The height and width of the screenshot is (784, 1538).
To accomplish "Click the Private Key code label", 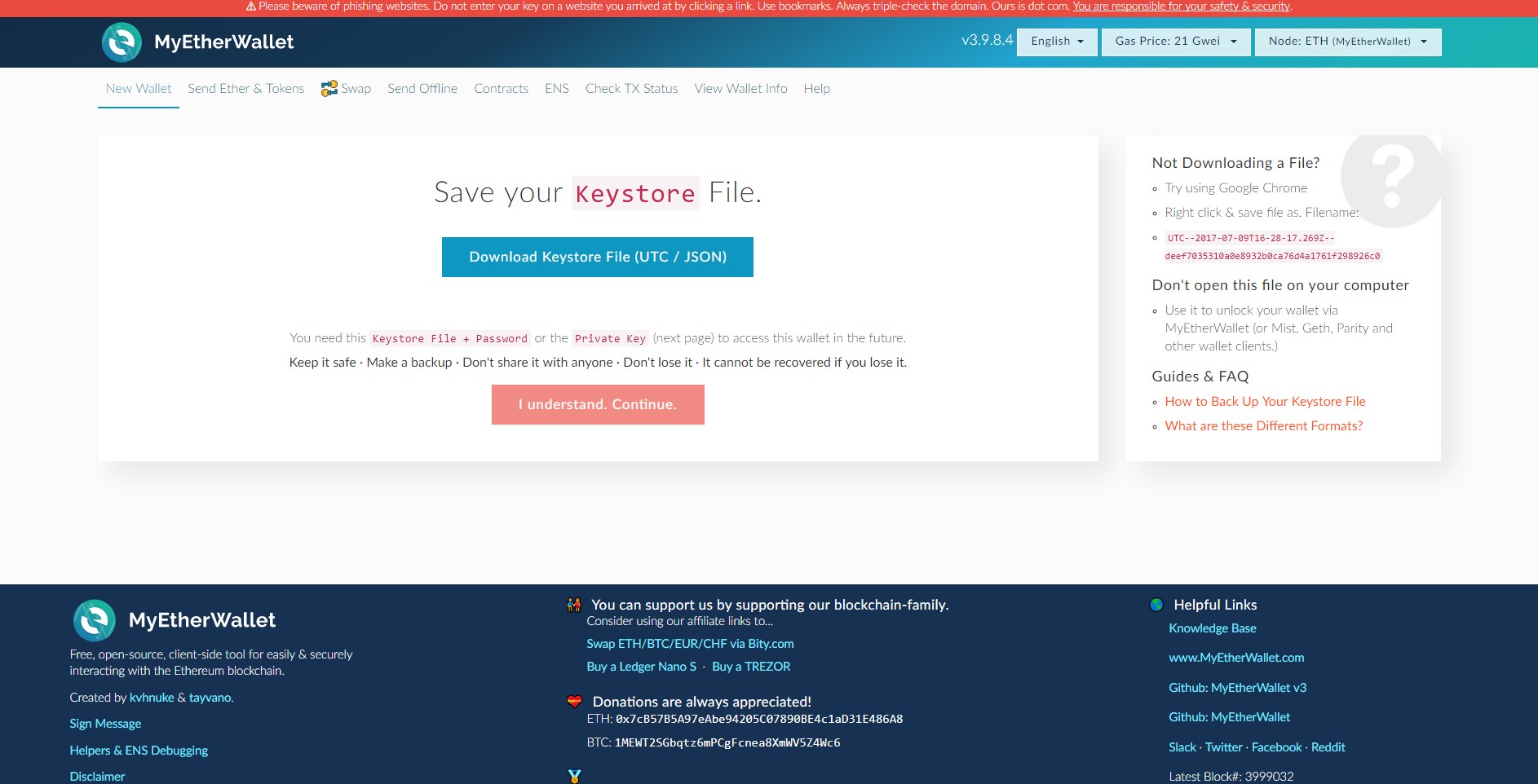I will [x=611, y=338].
